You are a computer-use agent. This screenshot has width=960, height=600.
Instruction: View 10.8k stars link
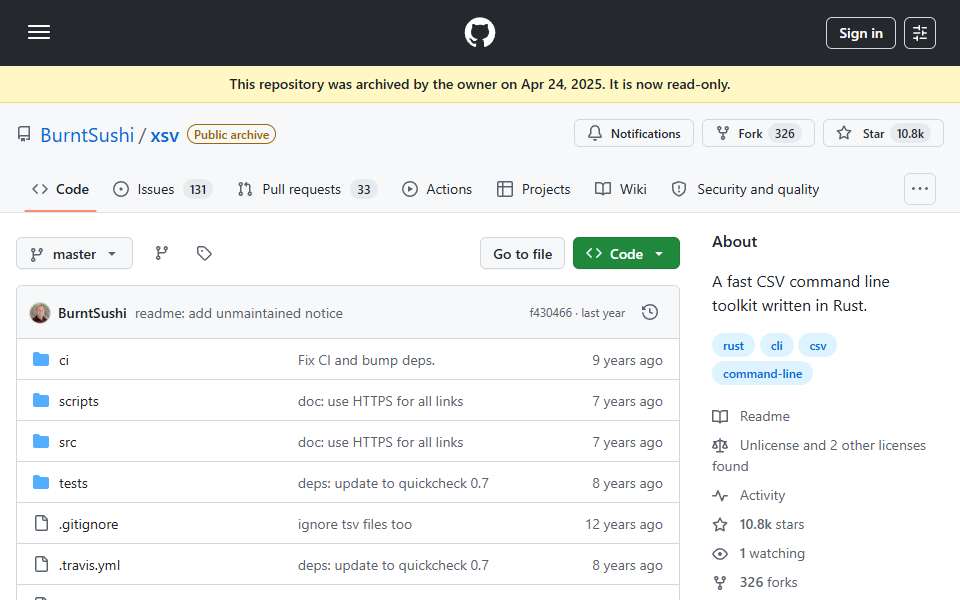[x=759, y=524]
